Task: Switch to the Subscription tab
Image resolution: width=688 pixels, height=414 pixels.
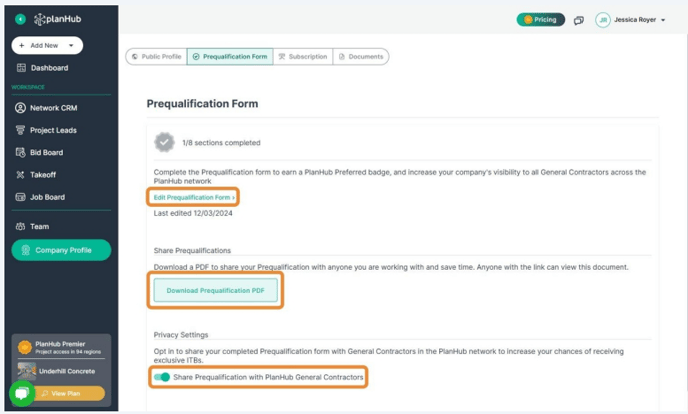Action: tap(303, 57)
